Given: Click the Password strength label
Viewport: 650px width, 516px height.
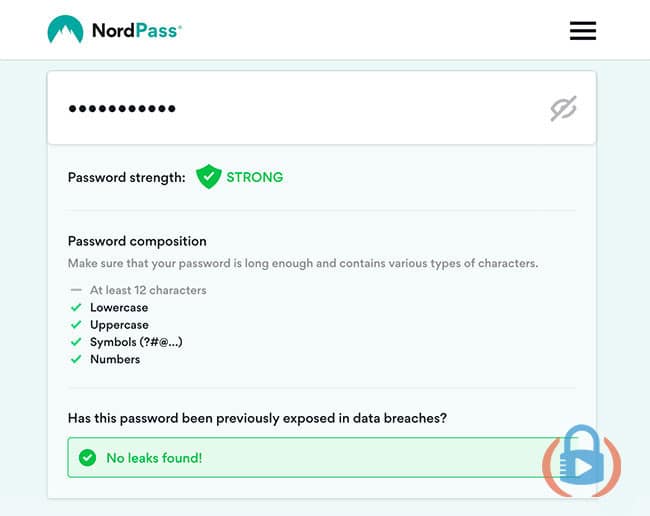Looking at the screenshot, I should coord(126,177).
